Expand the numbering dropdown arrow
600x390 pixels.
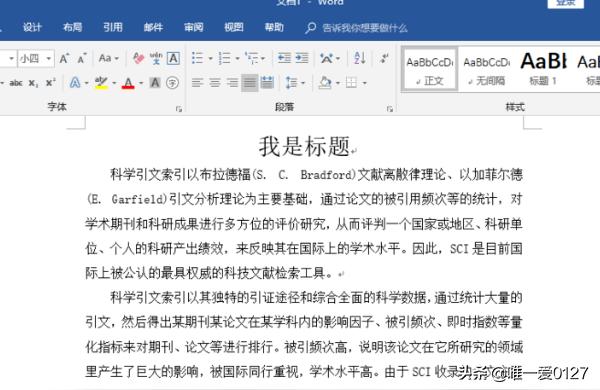[237, 59]
